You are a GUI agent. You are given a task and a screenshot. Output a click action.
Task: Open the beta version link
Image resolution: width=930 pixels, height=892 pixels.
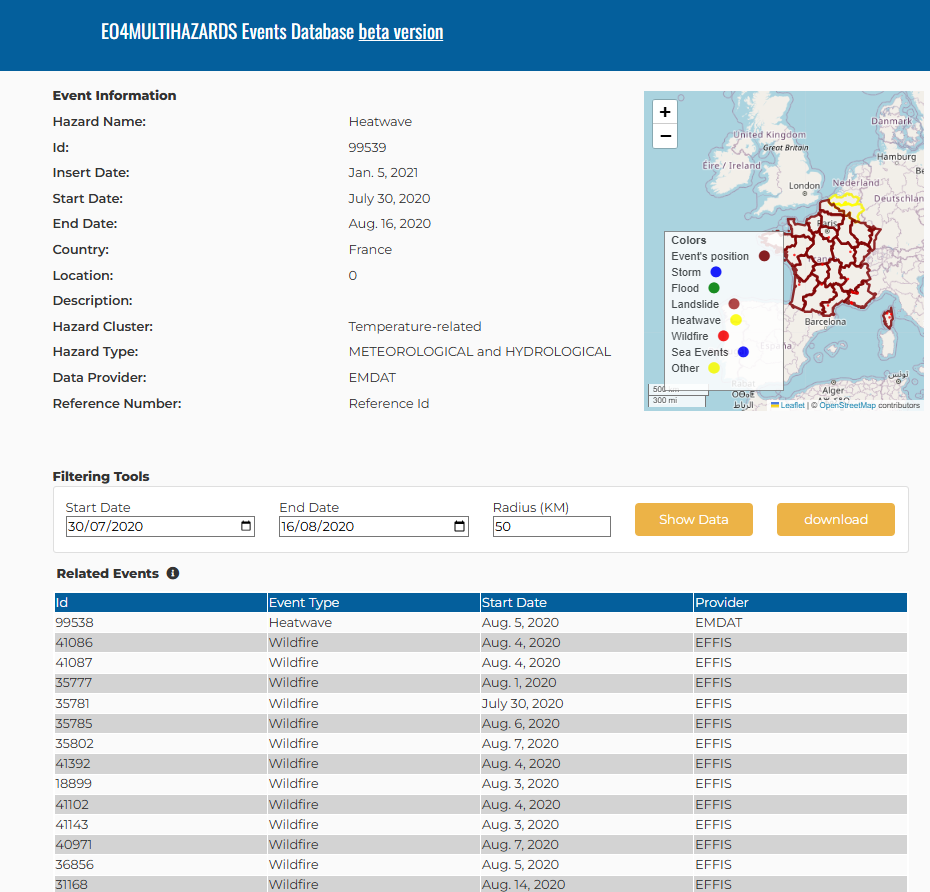[x=401, y=31]
